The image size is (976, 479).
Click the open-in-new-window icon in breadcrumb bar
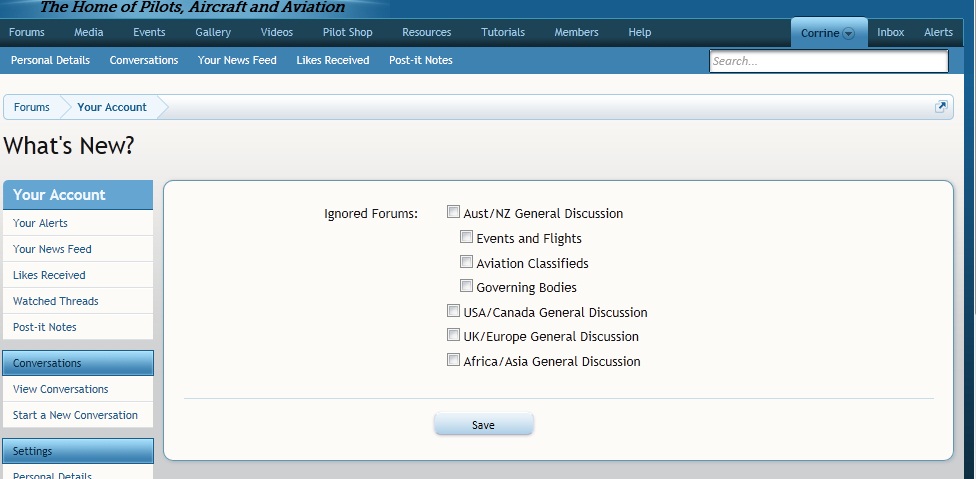941,106
